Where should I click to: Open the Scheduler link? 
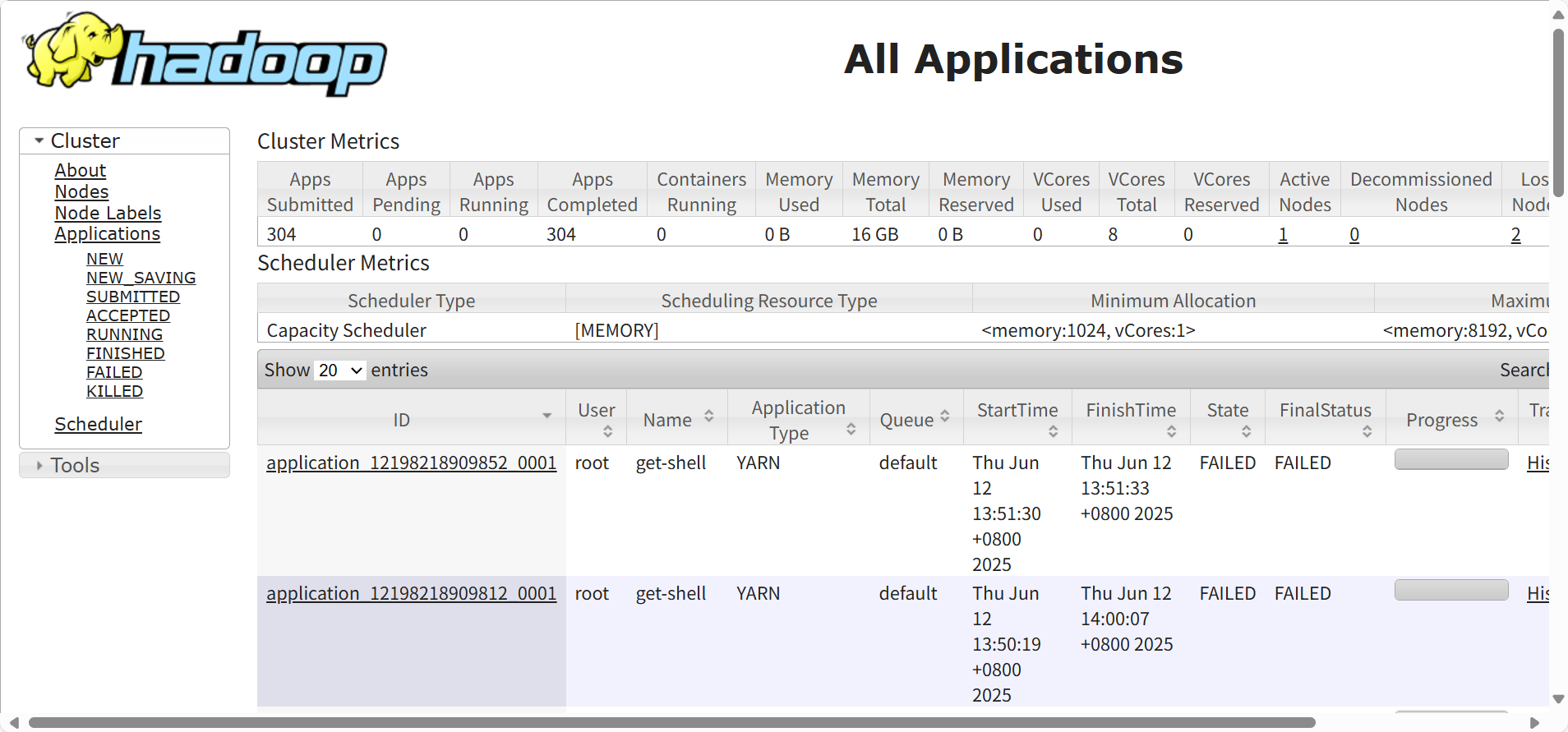[x=99, y=424]
